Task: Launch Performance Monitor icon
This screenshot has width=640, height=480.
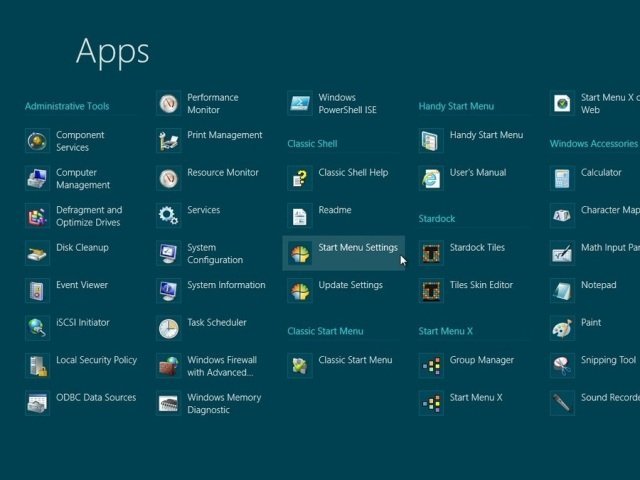Action: pyautogui.click(x=169, y=103)
